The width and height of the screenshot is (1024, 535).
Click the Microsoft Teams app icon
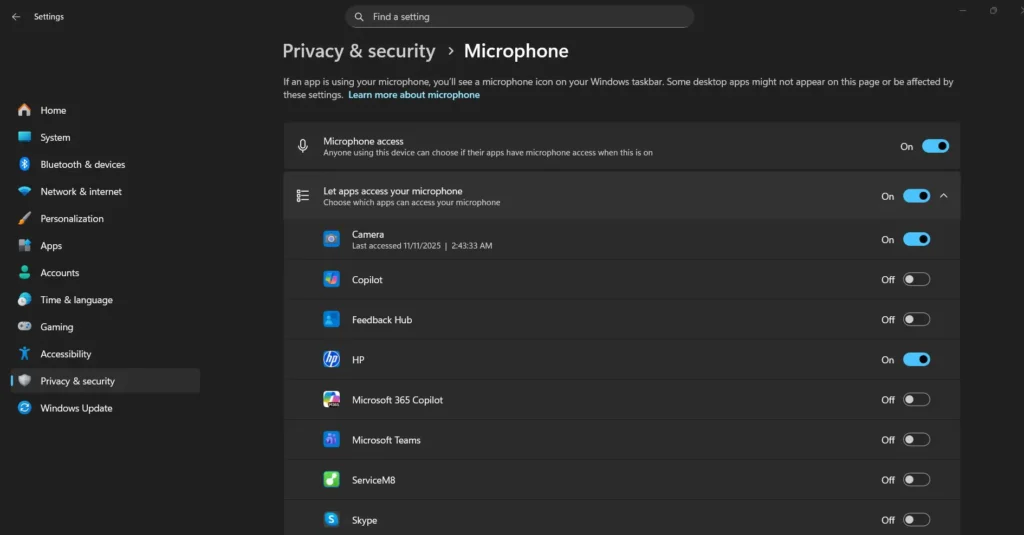(x=331, y=440)
